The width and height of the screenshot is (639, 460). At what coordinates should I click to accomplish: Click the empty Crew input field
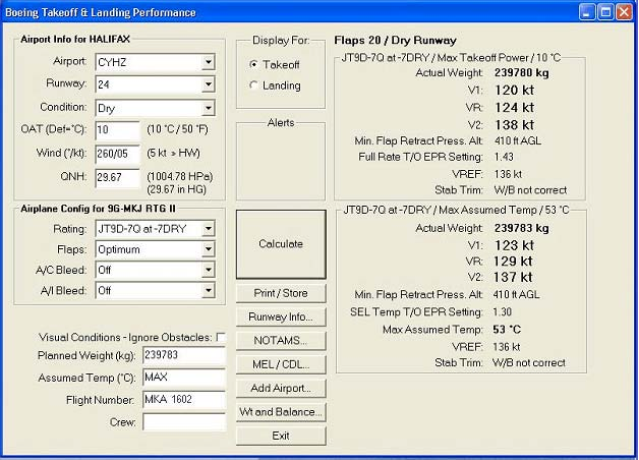tap(184, 422)
